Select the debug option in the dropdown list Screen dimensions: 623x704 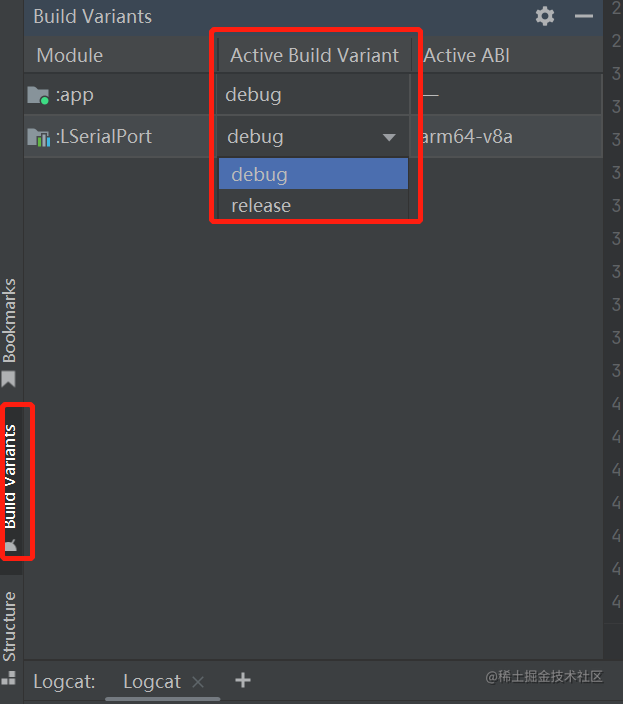(x=313, y=174)
